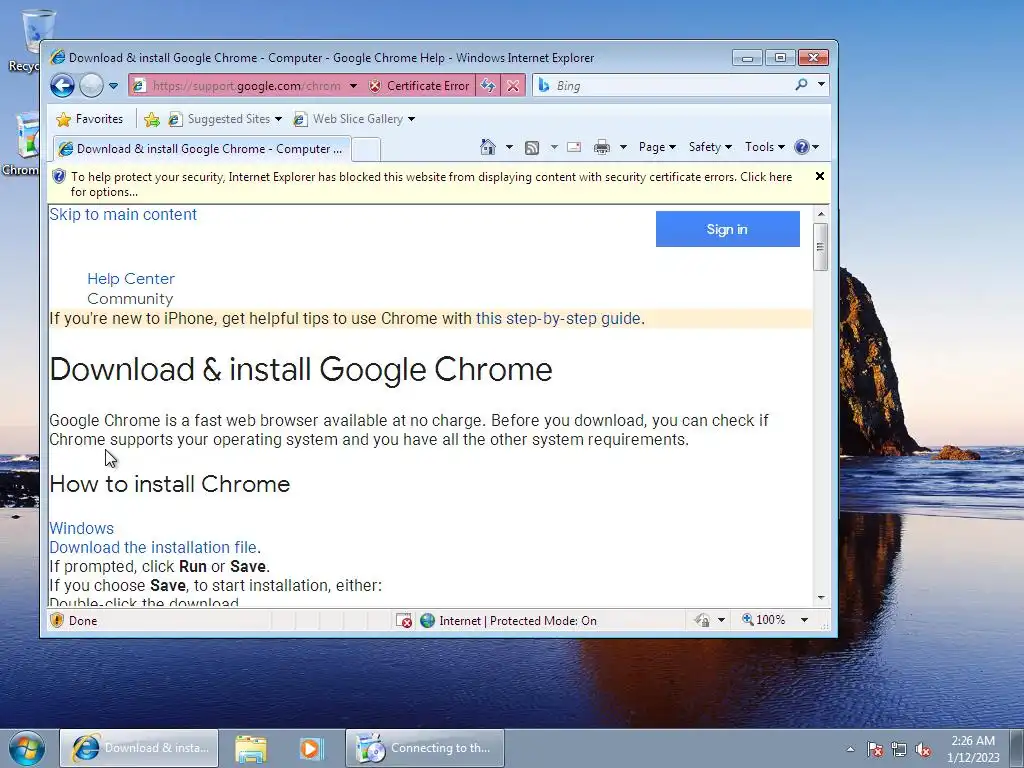The width and height of the screenshot is (1024, 768).
Task: Click the Help menu dropdown arrow
Action: [x=815, y=147]
